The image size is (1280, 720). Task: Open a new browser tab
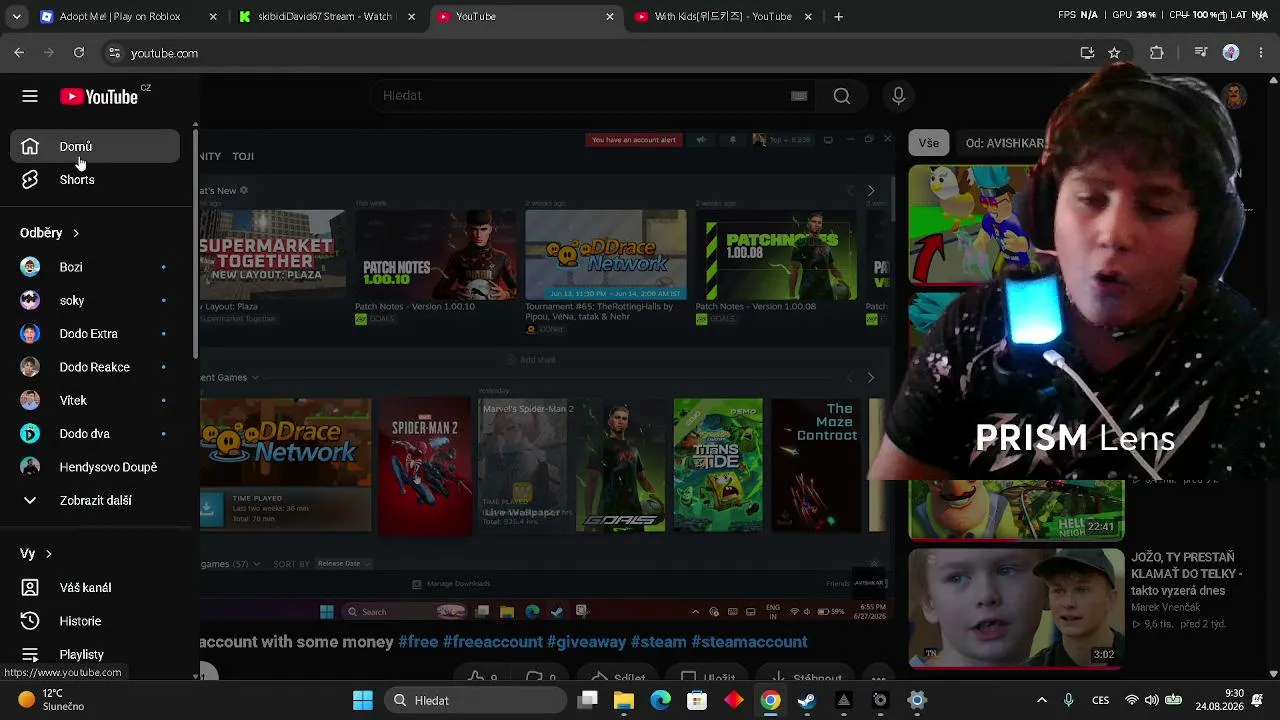point(838,16)
